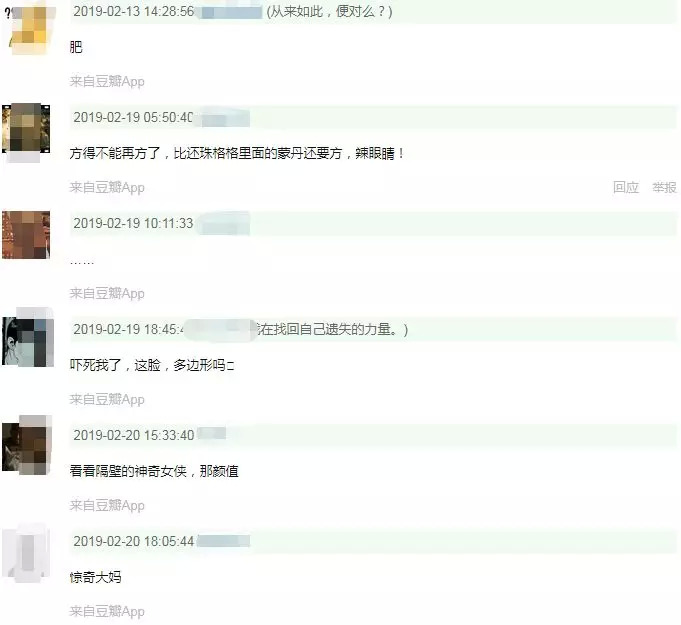Open blurred username next to 2019-02-19 10:11:33

click(x=224, y=224)
